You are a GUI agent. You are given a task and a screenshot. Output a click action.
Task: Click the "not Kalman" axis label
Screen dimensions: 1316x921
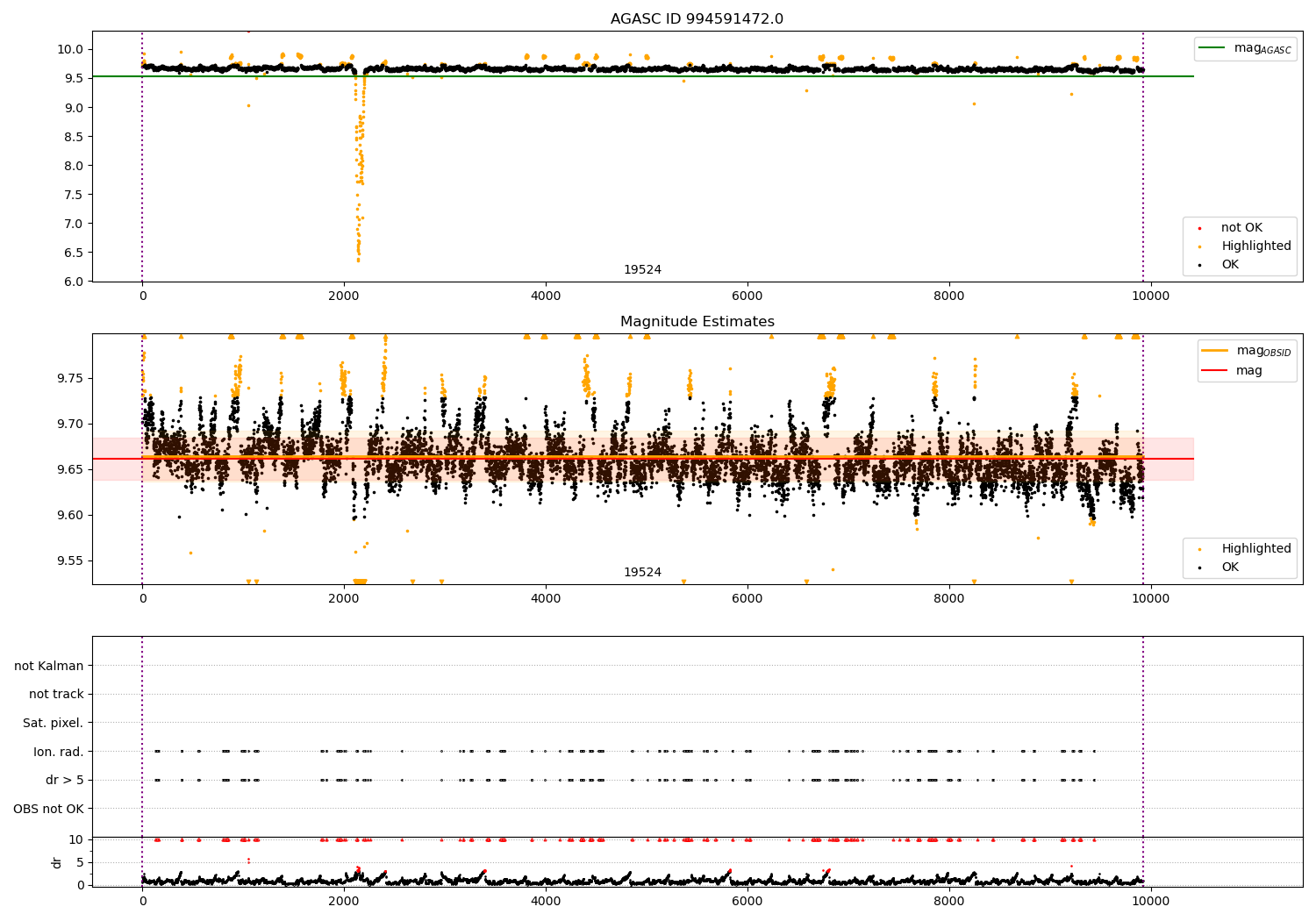click(x=49, y=666)
